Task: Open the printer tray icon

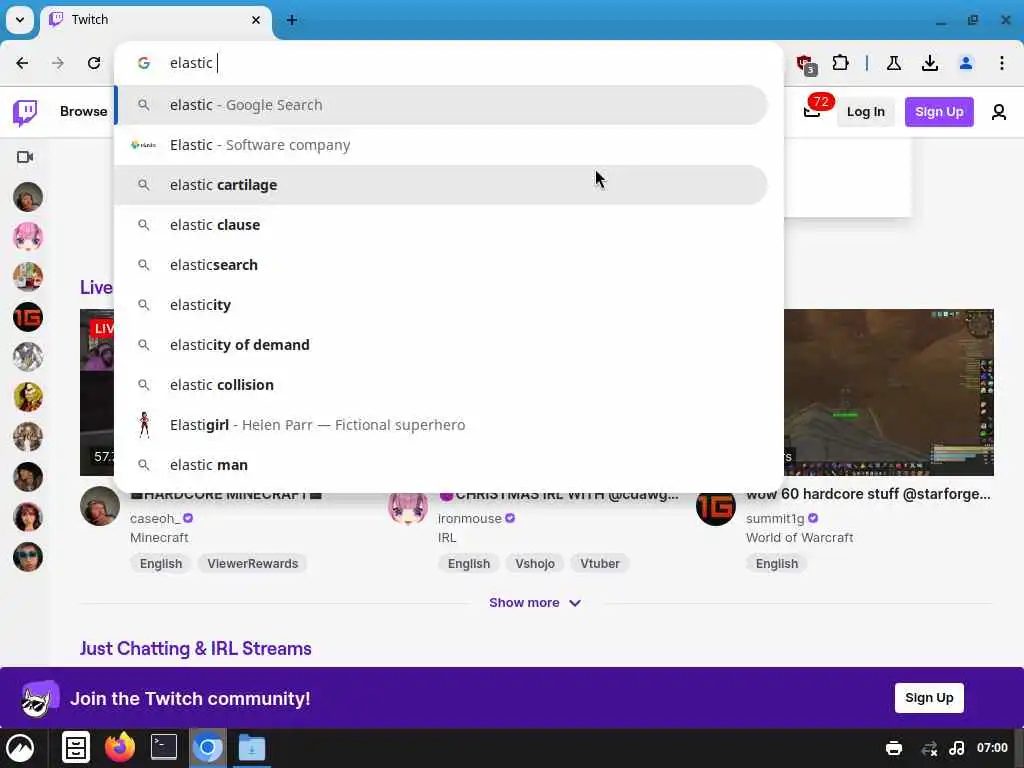Action: pyautogui.click(x=894, y=748)
